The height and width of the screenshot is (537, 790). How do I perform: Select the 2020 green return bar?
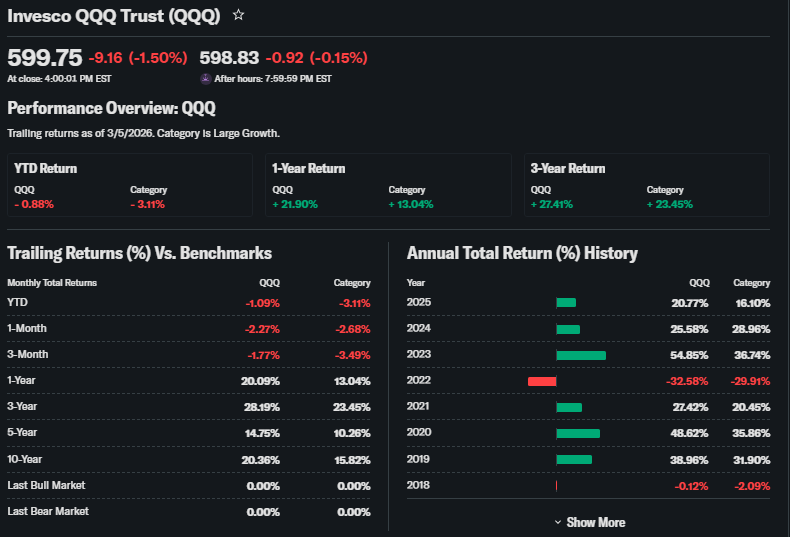coord(578,433)
